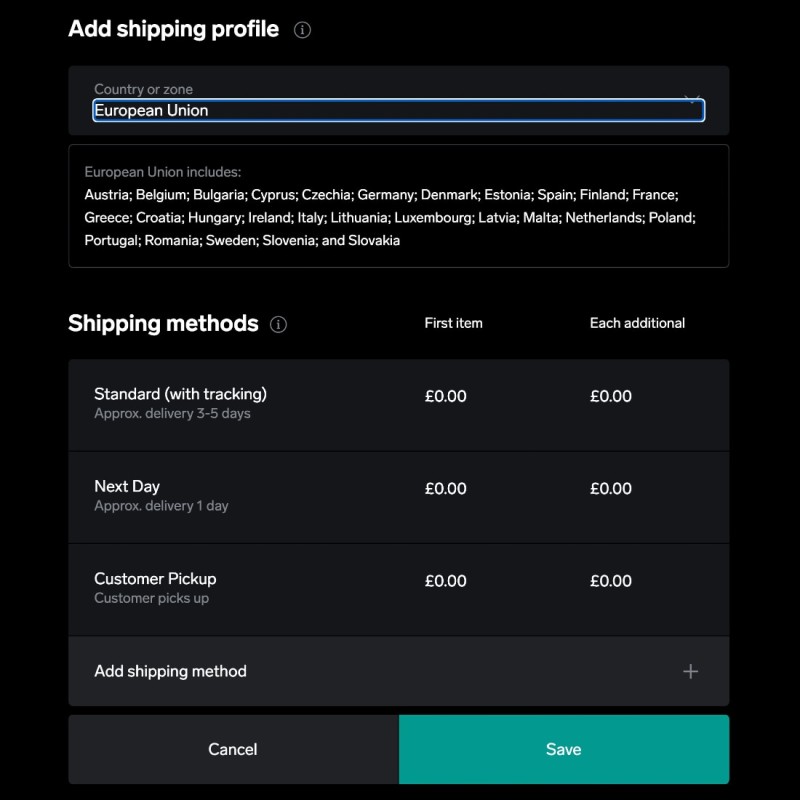The width and height of the screenshot is (800, 800).
Task: Edit each additional price for Customer Pickup
Action: tap(611, 581)
